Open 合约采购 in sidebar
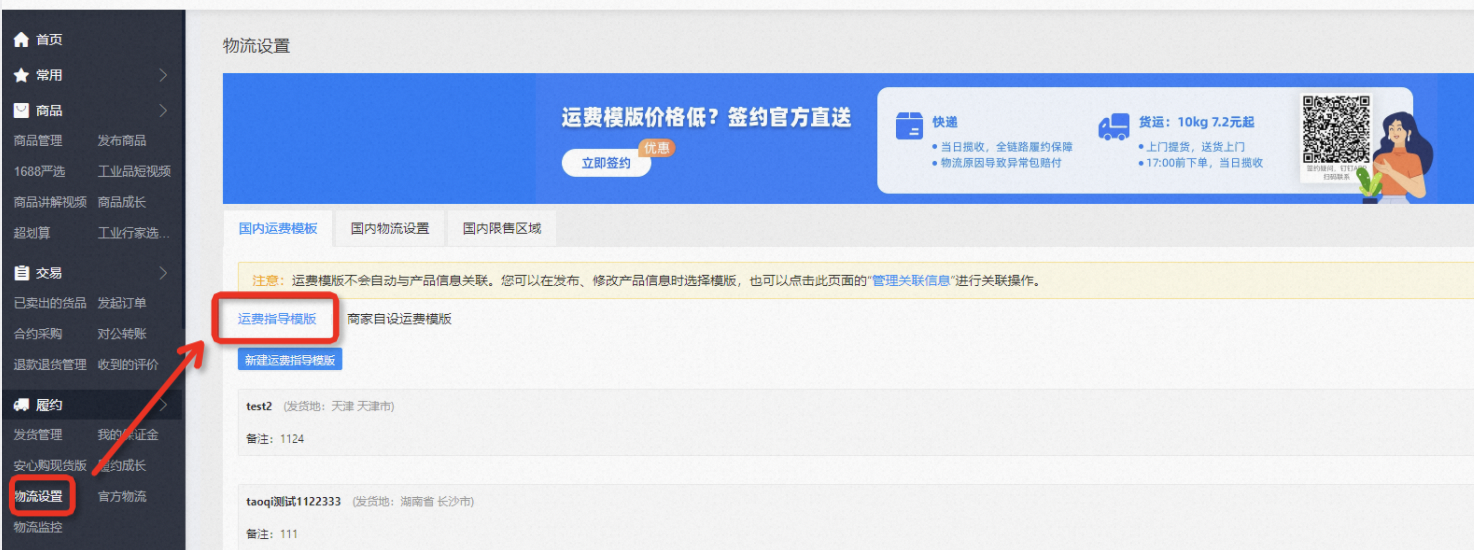This screenshot has width=1474, height=550. (38, 334)
